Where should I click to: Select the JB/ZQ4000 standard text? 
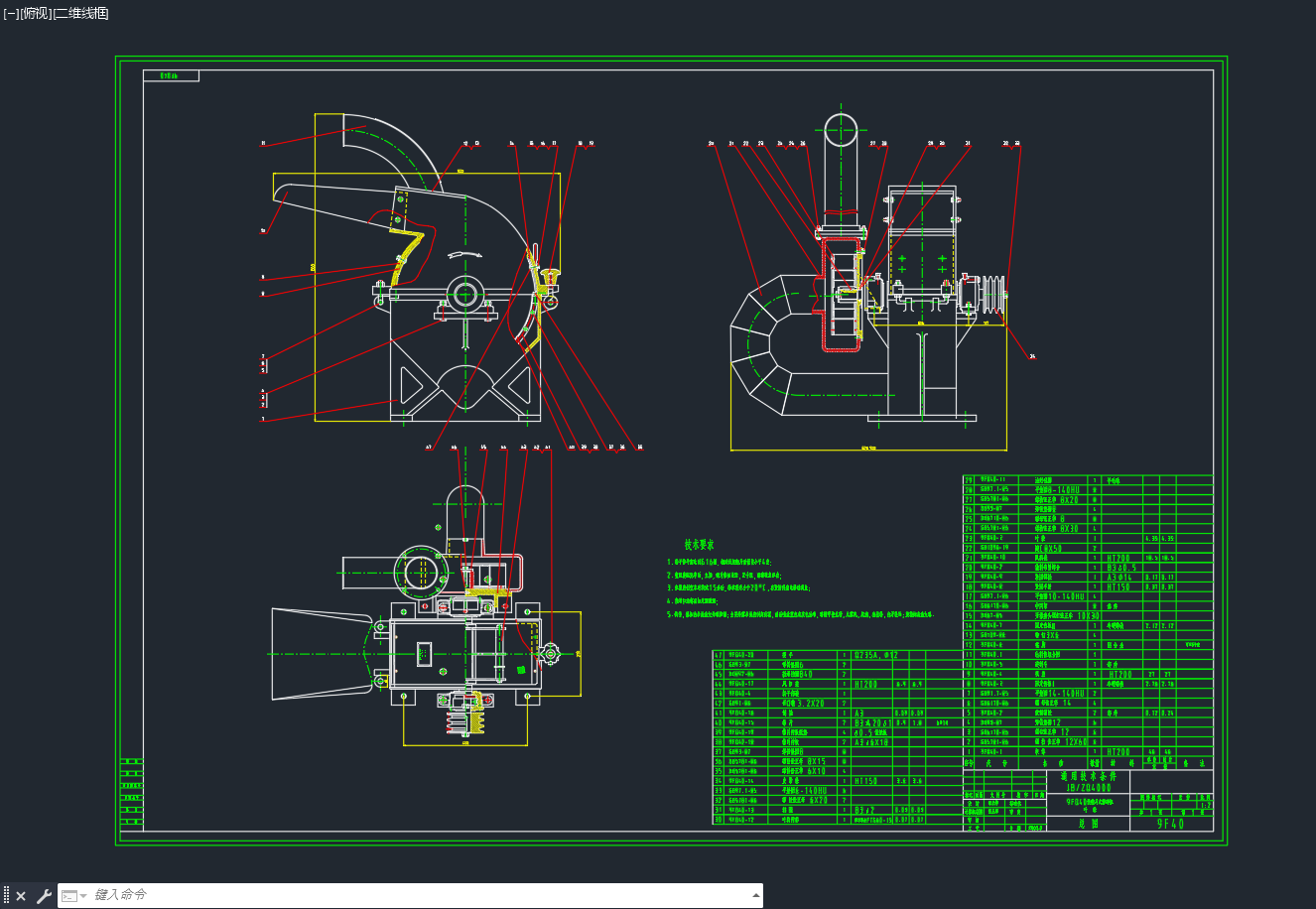tap(1088, 788)
